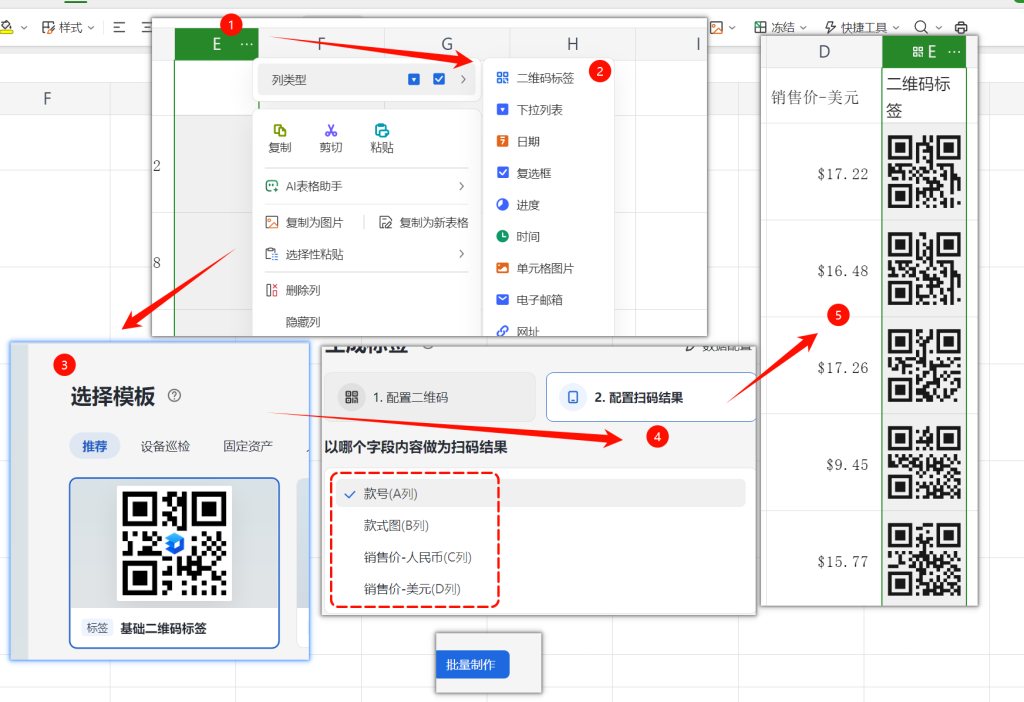The height and width of the screenshot is (702, 1024).
Task: Click the 销售价-美元 header cell
Action: click(x=822, y=96)
